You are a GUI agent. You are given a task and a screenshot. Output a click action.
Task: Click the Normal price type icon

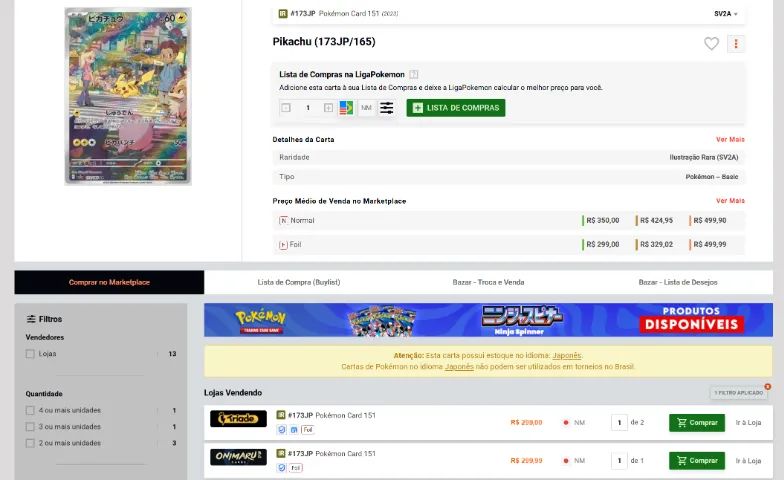point(284,220)
